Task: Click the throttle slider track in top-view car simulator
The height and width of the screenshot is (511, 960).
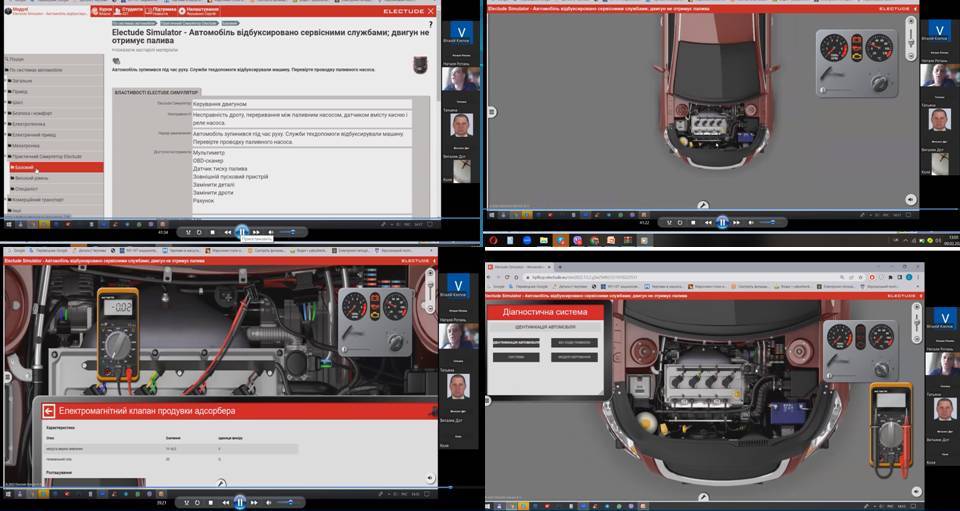Action: click(x=838, y=90)
